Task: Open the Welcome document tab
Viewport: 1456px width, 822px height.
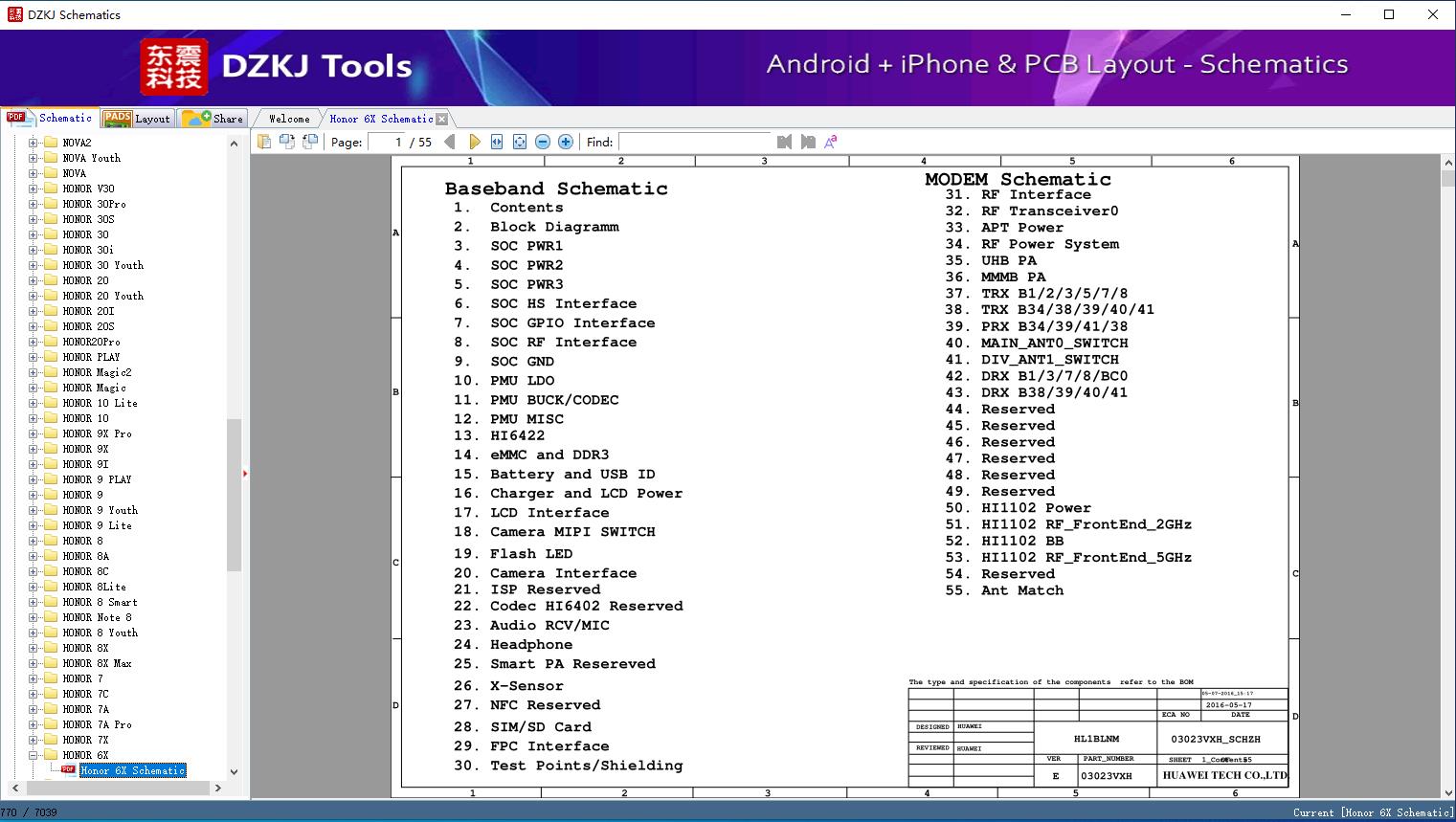Action: click(x=289, y=119)
